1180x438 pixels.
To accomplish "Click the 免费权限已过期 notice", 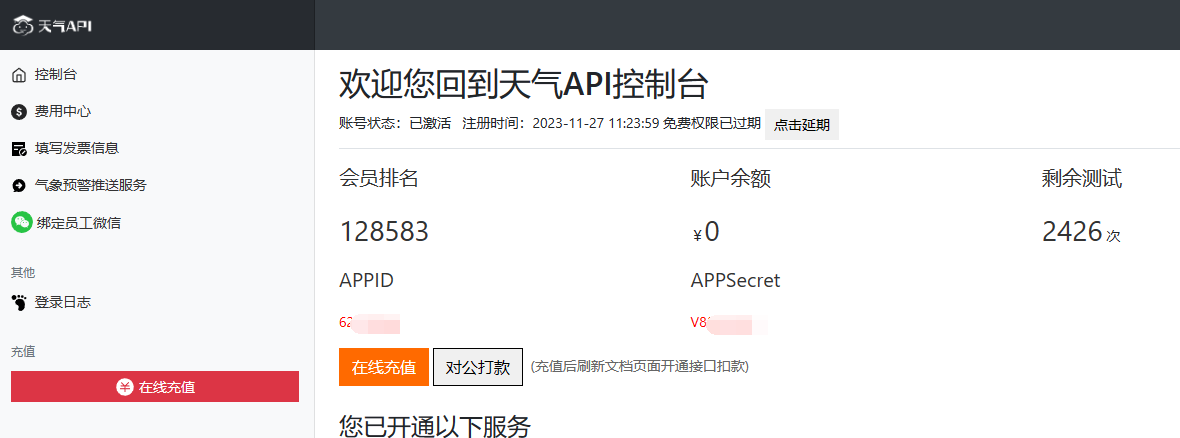I will click(x=712, y=124).
